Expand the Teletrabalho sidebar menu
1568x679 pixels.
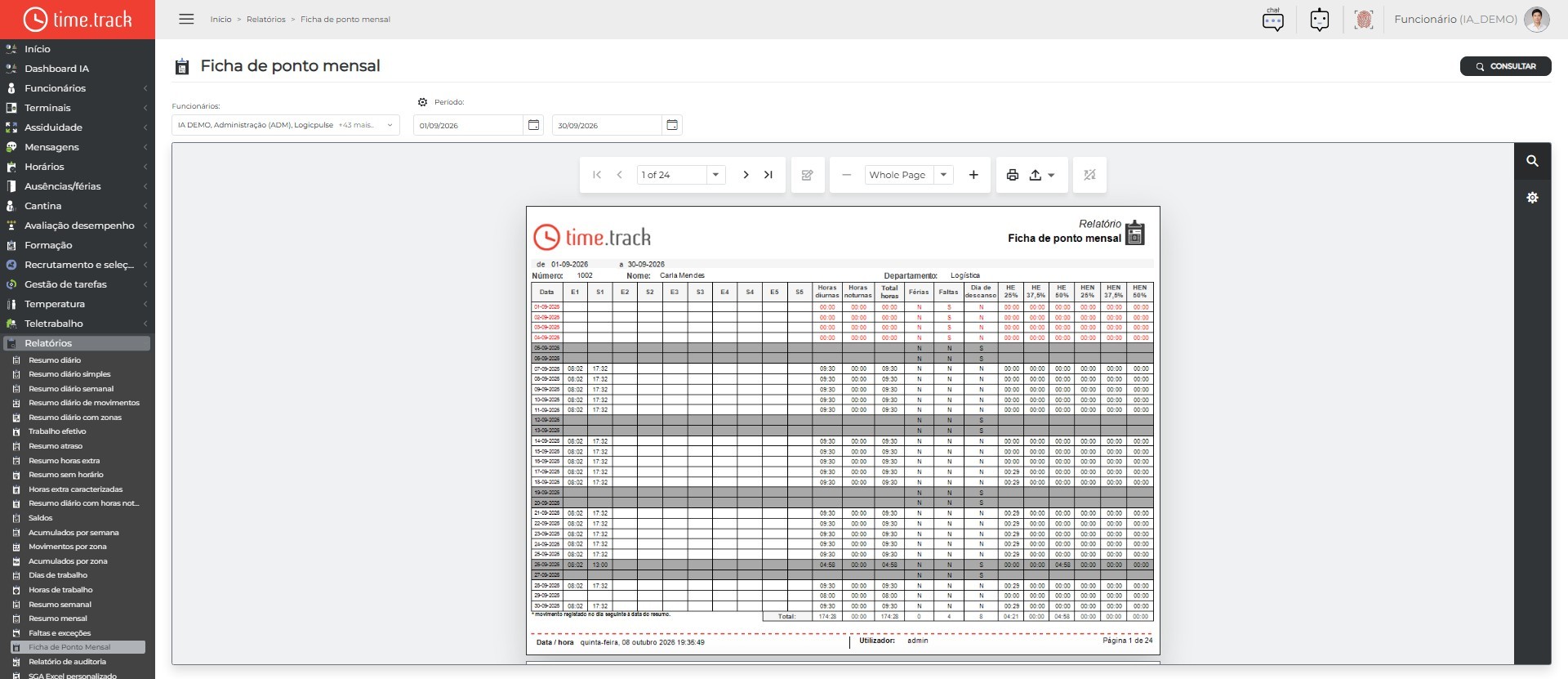78,324
